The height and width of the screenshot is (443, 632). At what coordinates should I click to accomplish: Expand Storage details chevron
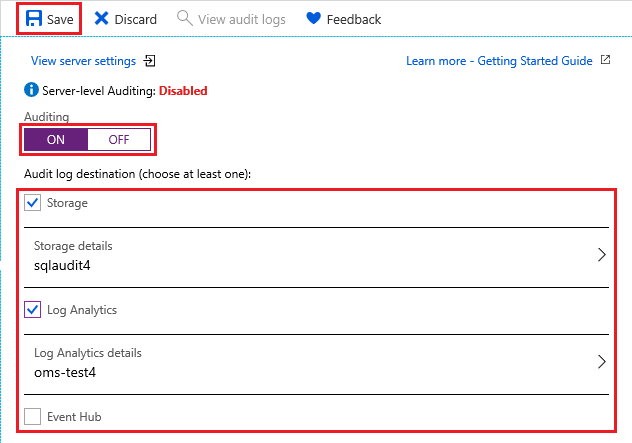(x=601, y=255)
